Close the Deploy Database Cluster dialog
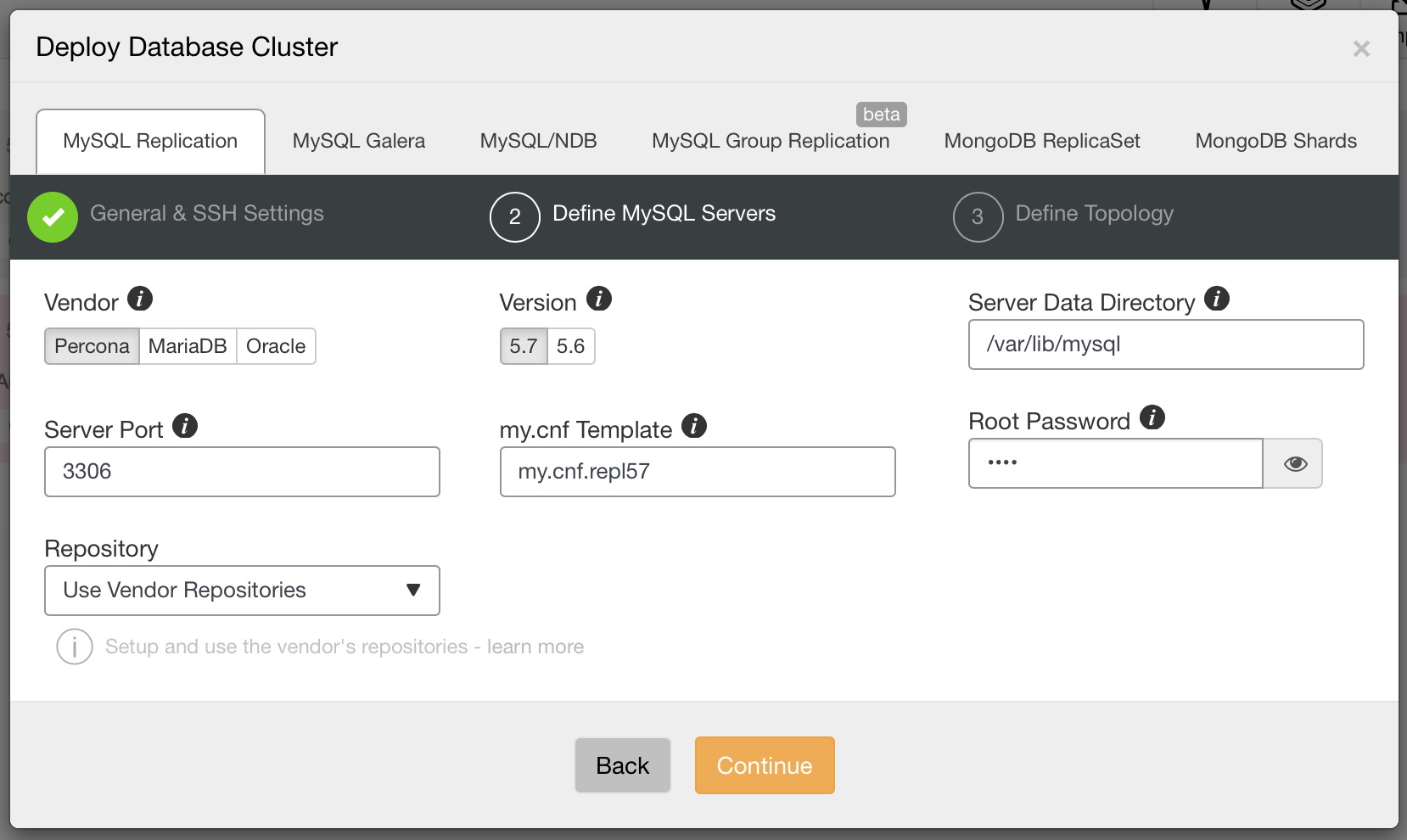 (x=1361, y=49)
